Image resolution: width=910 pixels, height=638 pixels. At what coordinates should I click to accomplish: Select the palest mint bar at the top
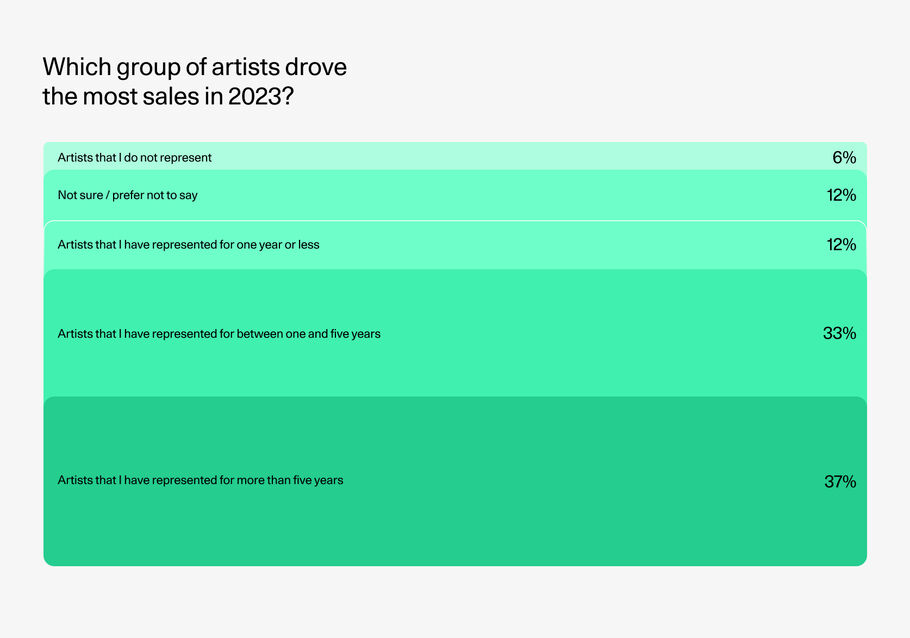(x=500, y=156)
